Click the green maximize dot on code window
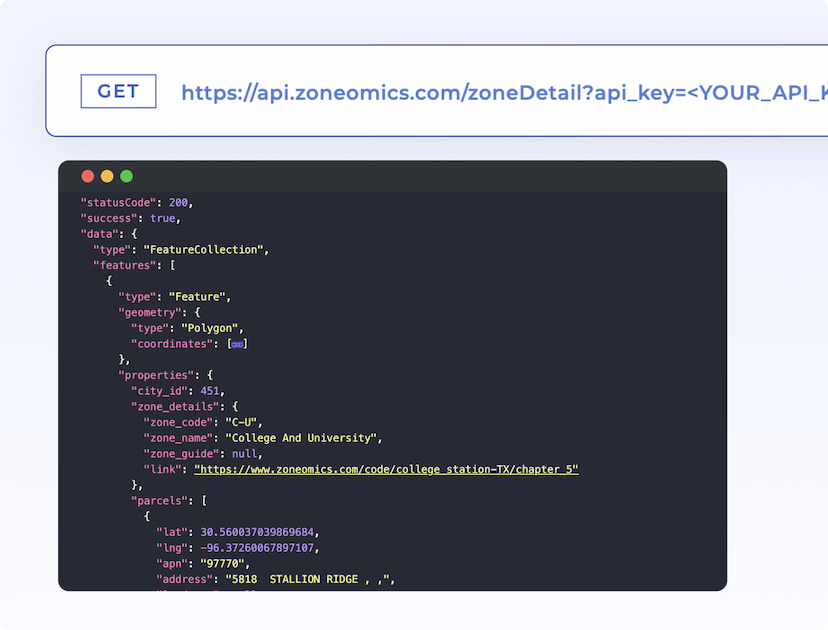Viewport: 828px width, 630px height. [126, 176]
